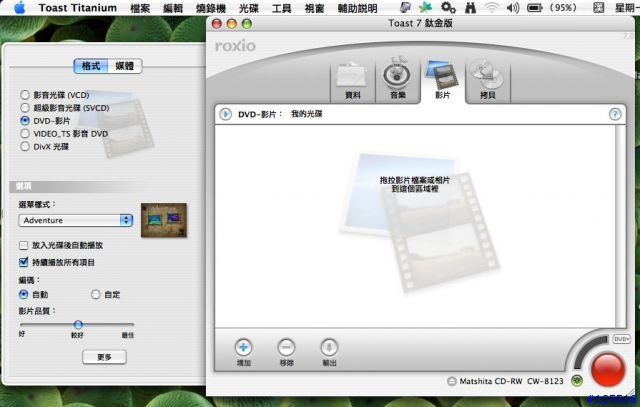Select the Video (影片) disc category
Screen dimensions: 640x407
point(442,80)
